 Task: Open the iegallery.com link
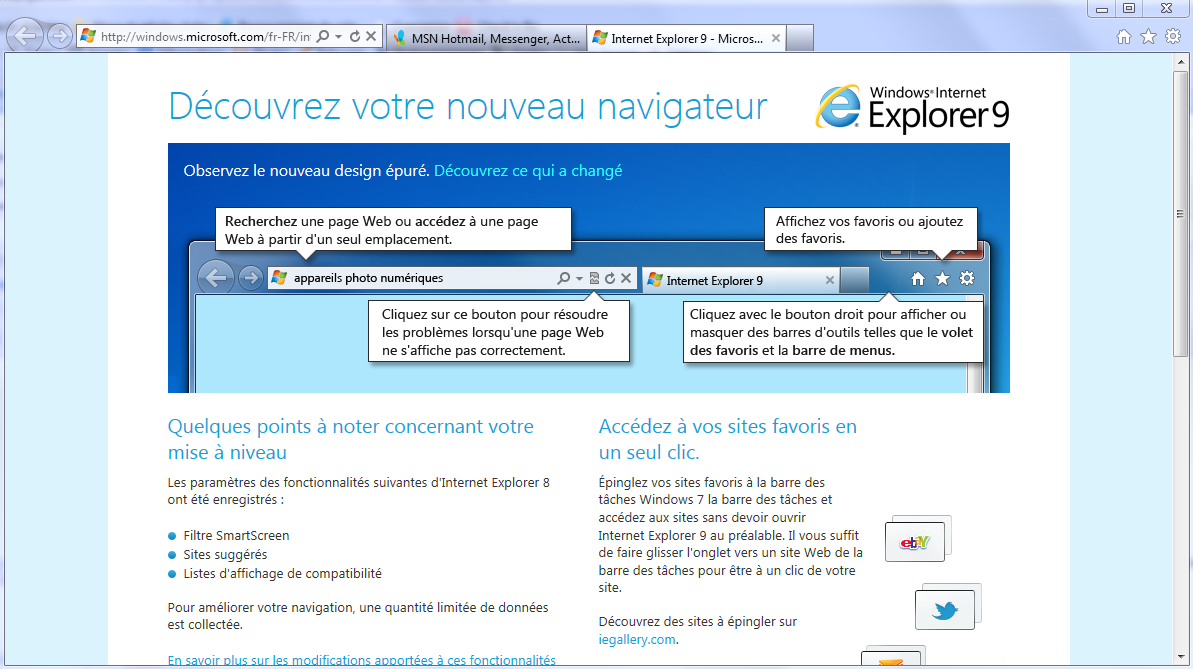pyautogui.click(x=637, y=639)
